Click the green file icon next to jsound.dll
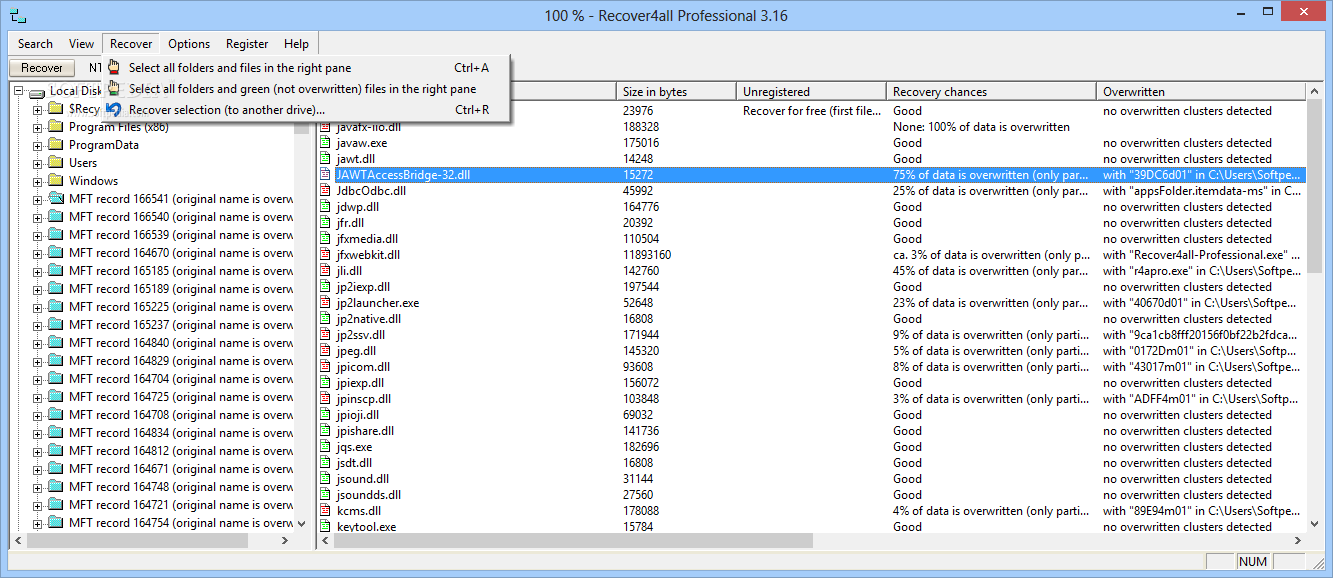This screenshot has height=578, width=1333. pos(325,479)
